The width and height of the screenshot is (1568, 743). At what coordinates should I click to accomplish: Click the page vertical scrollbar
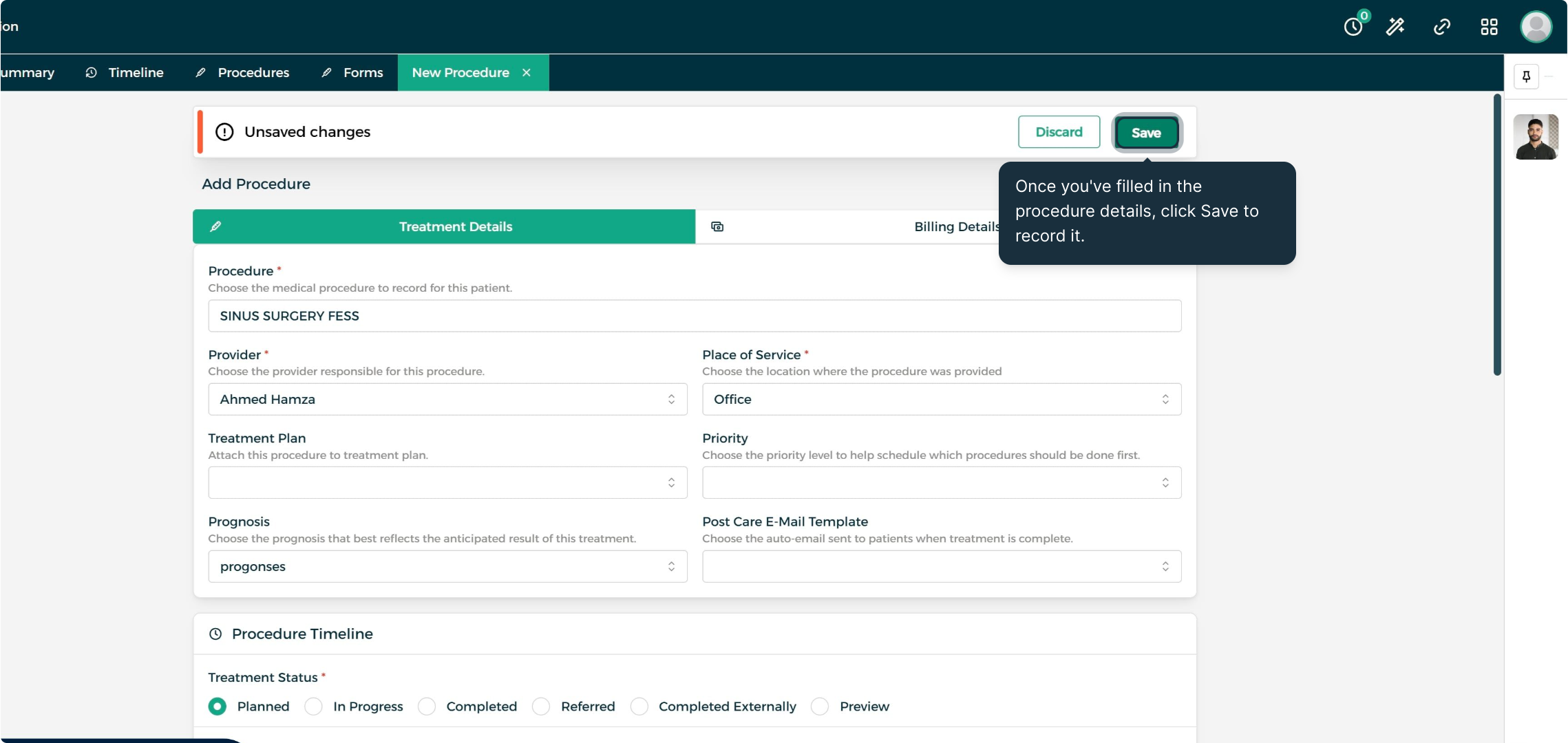point(1497,235)
